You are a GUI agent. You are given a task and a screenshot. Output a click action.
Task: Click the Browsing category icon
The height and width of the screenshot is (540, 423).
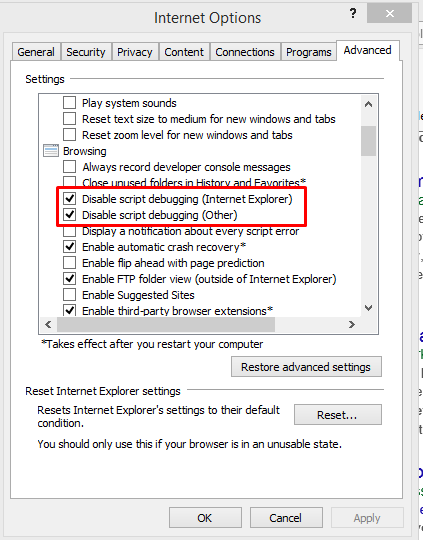tap(51, 151)
